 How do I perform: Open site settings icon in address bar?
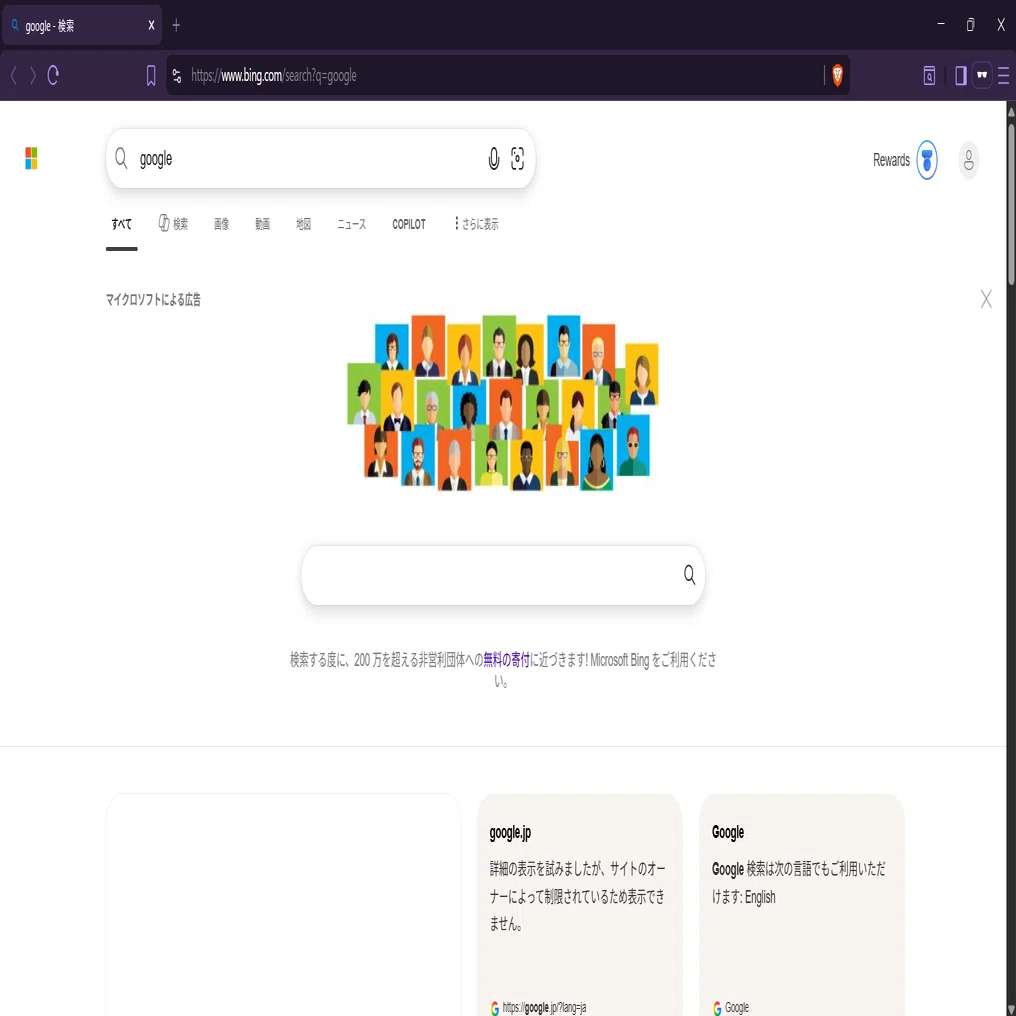(x=177, y=76)
